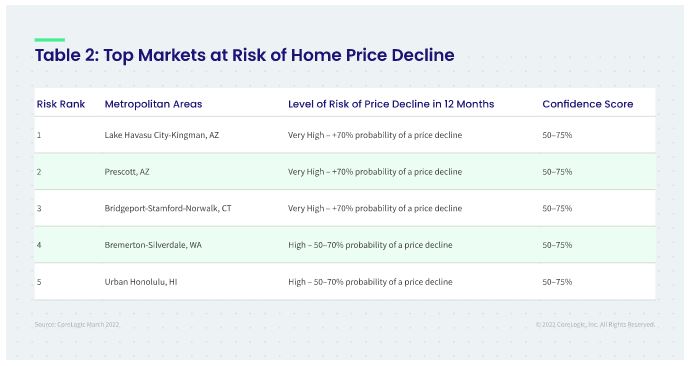Click the table title heading
The height and width of the screenshot is (366, 691).
(245, 55)
